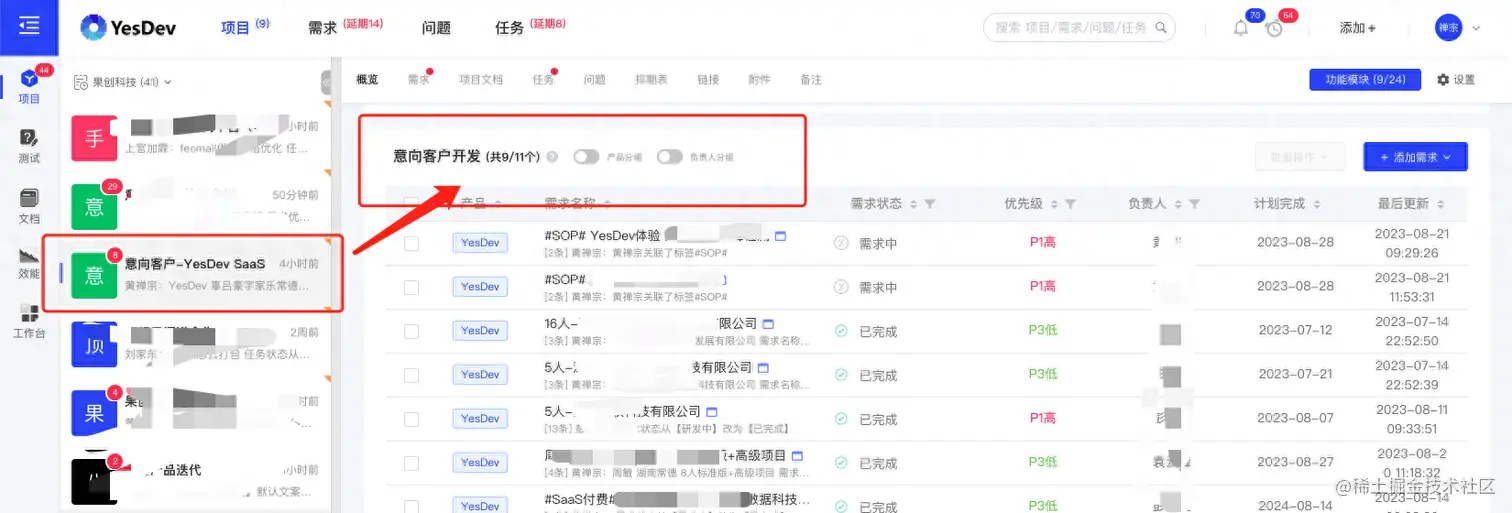This screenshot has width=1512, height=513.
Task: Open the 项目 (9) top menu
Action: click(245, 27)
